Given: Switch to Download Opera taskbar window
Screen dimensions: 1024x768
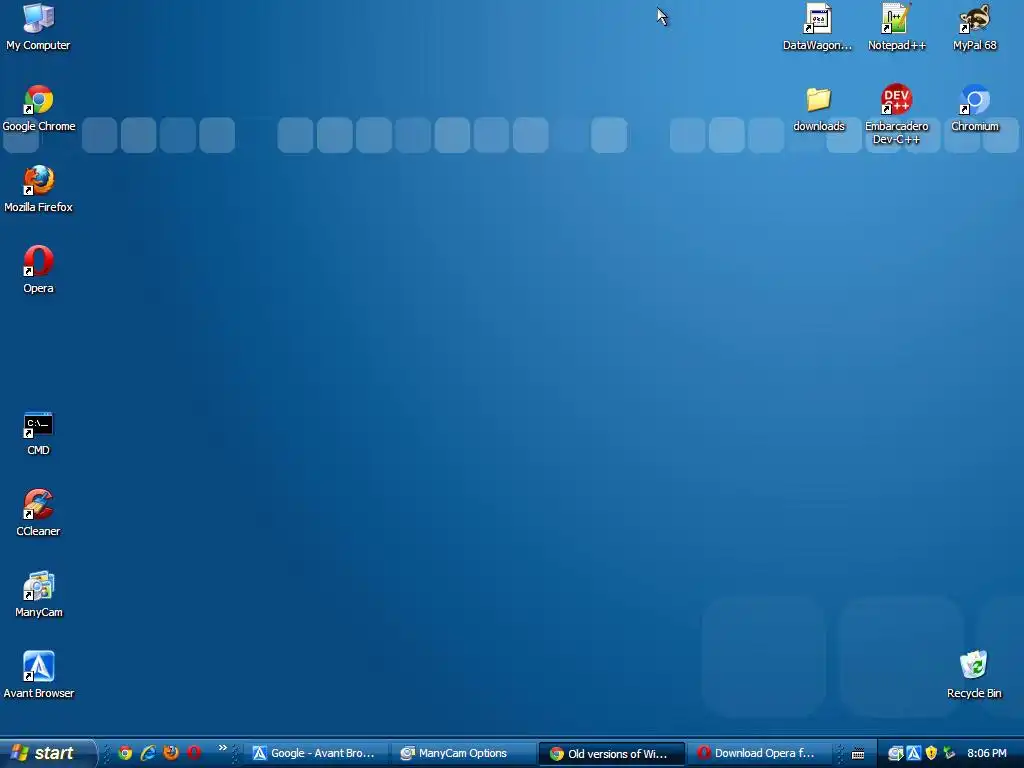Looking at the screenshot, I should coord(760,753).
